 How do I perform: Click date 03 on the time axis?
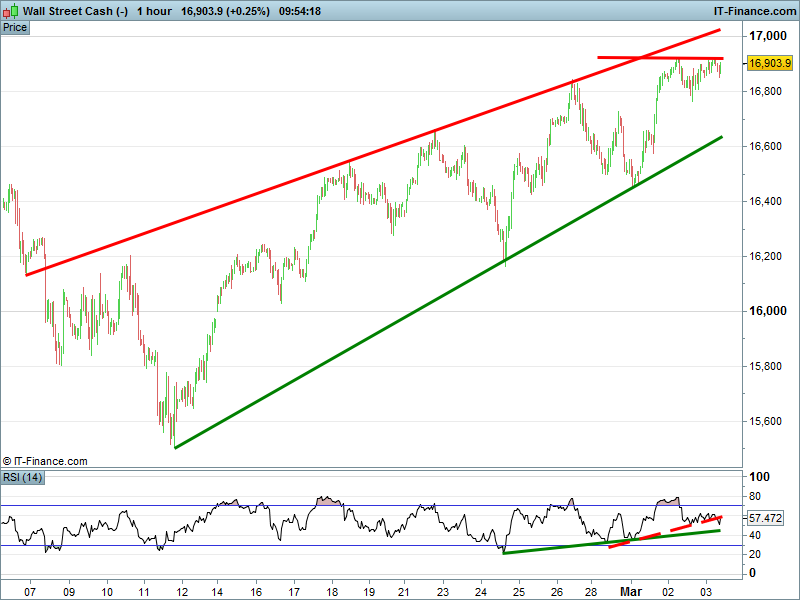(x=706, y=592)
